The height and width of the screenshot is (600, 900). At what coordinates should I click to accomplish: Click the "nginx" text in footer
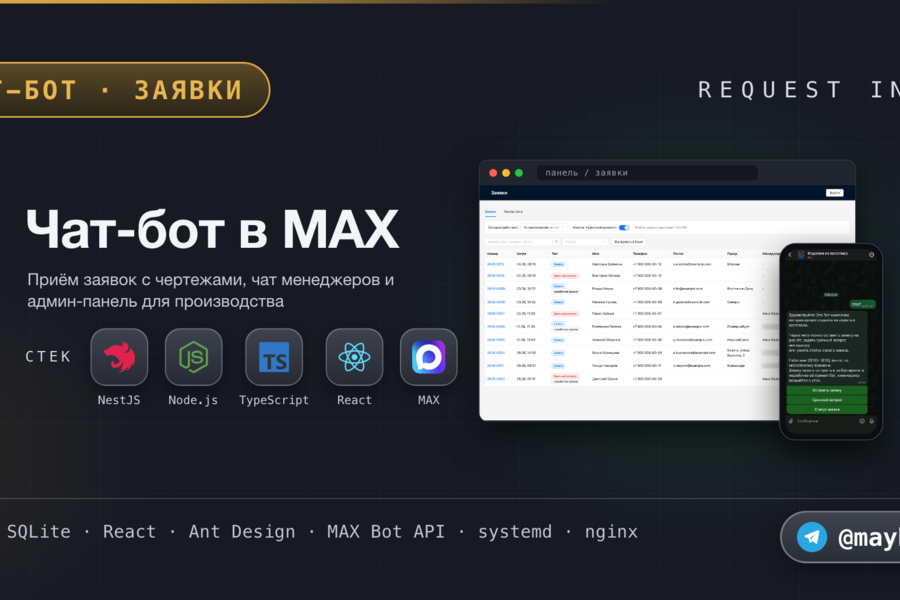(611, 532)
